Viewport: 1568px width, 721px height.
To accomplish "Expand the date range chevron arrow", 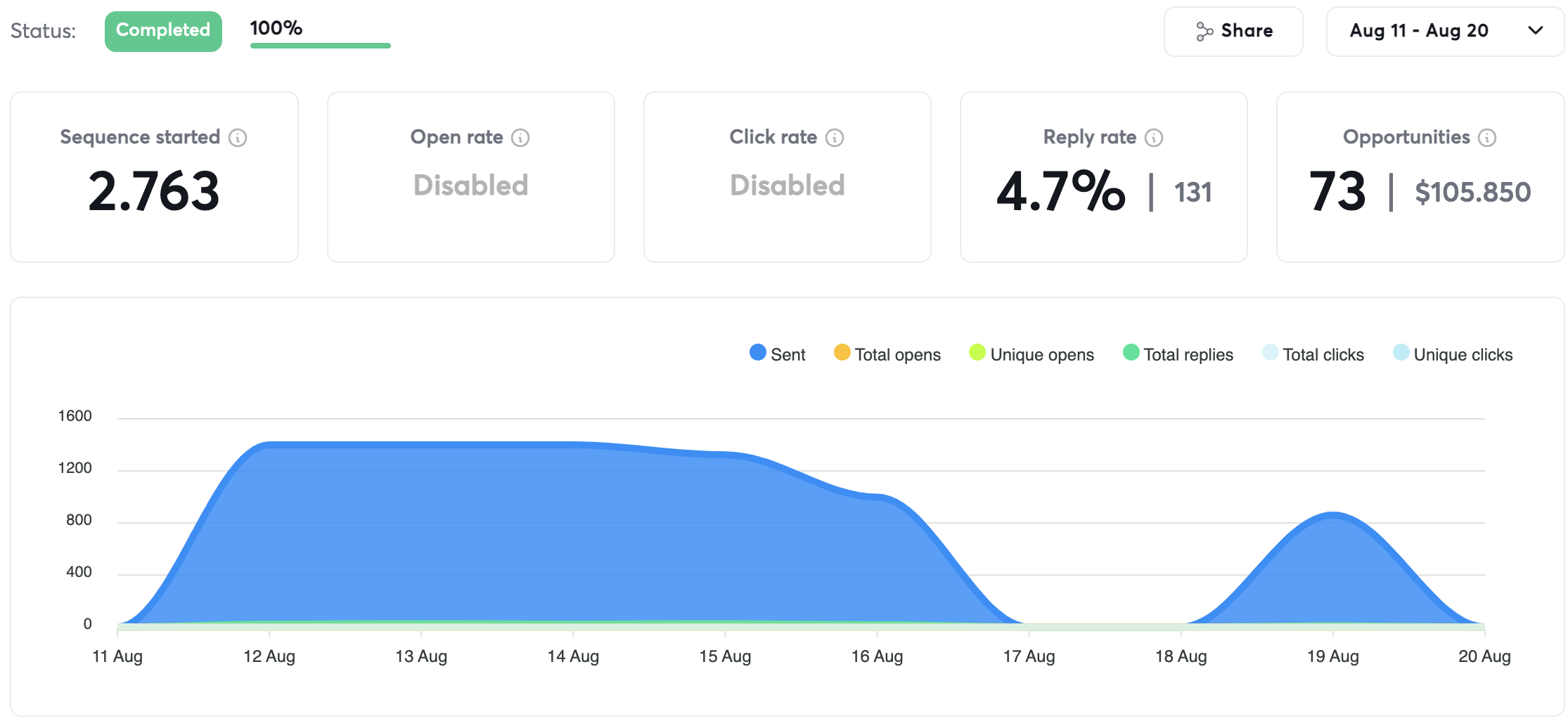I will (1536, 31).
